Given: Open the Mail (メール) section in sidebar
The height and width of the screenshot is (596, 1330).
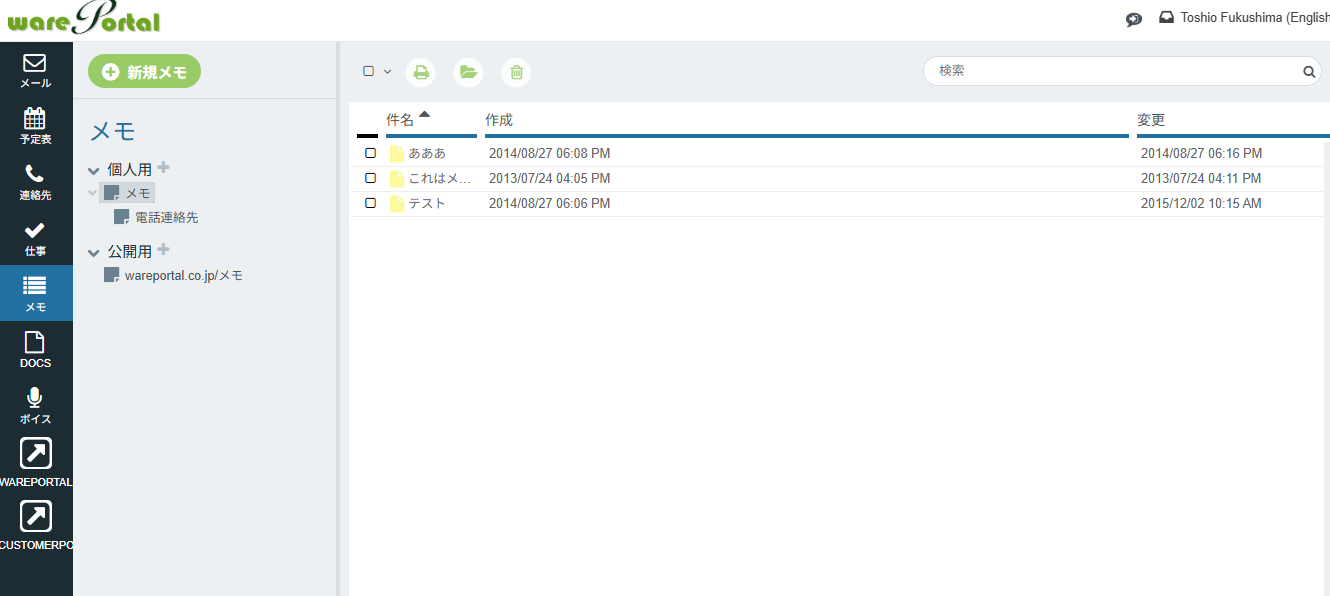Looking at the screenshot, I should (35, 70).
